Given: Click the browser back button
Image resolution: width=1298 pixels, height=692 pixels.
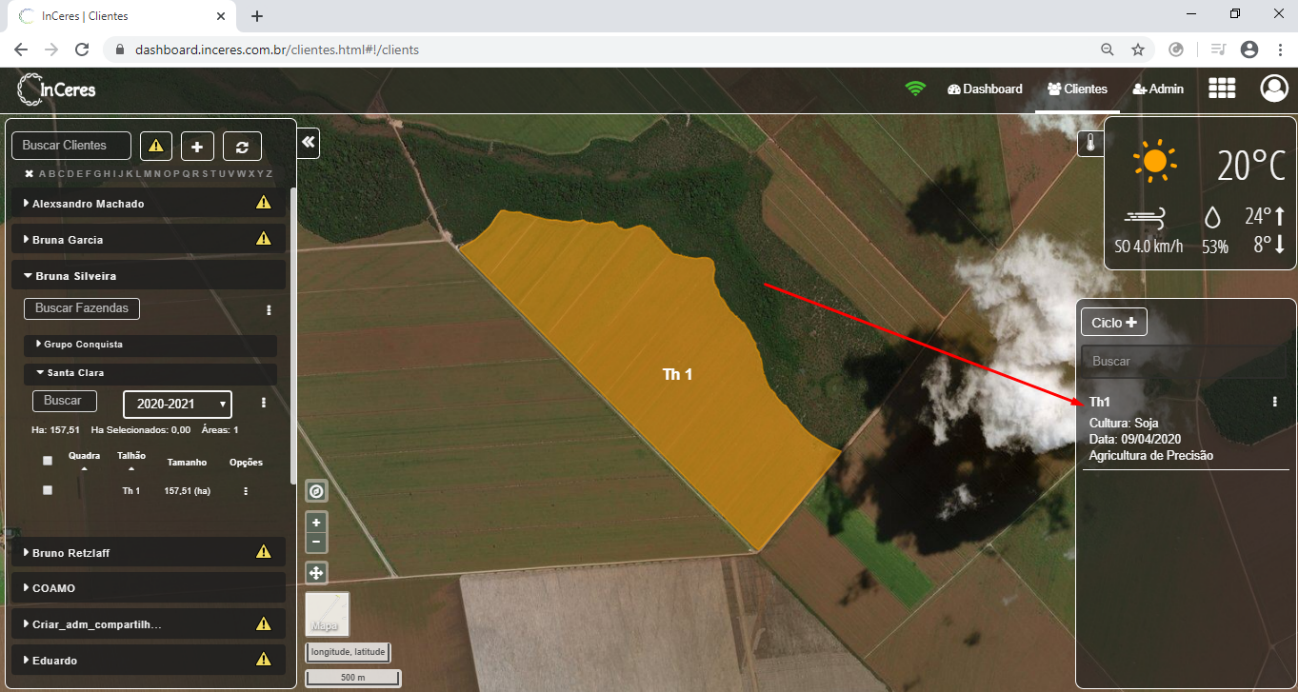Looking at the screenshot, I should pyautogui.click(x=21, y=49).
